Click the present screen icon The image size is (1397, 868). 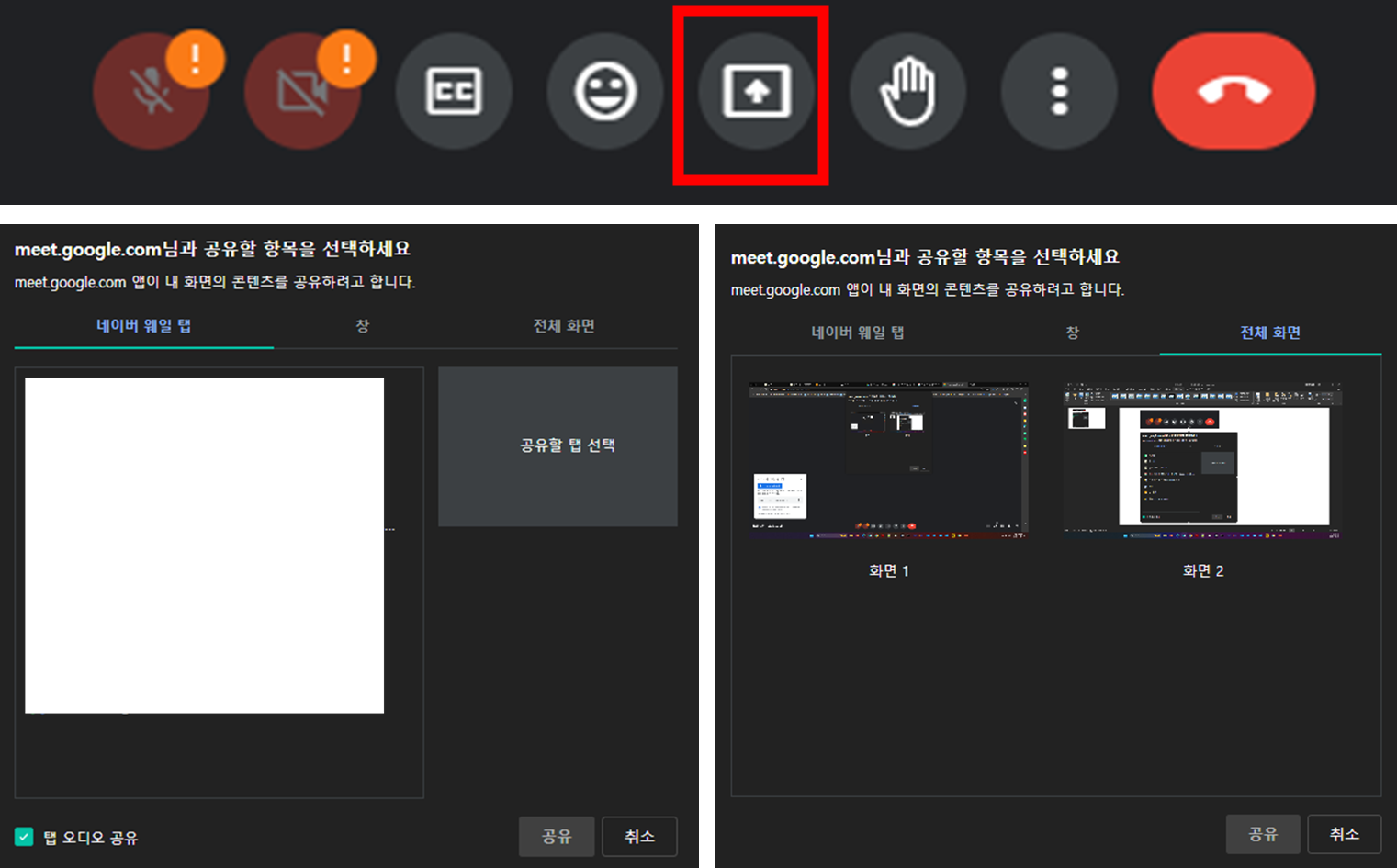755,92
